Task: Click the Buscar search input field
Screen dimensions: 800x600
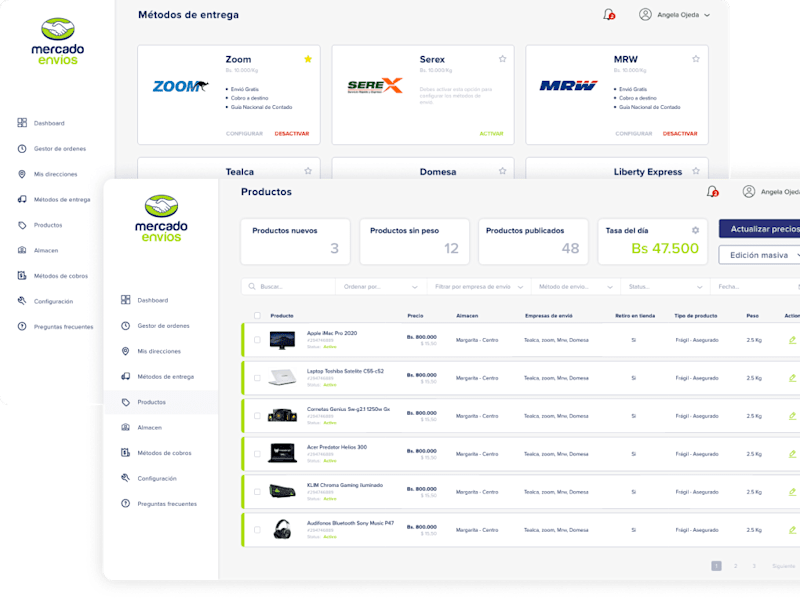Action: [x=288, y=287]
